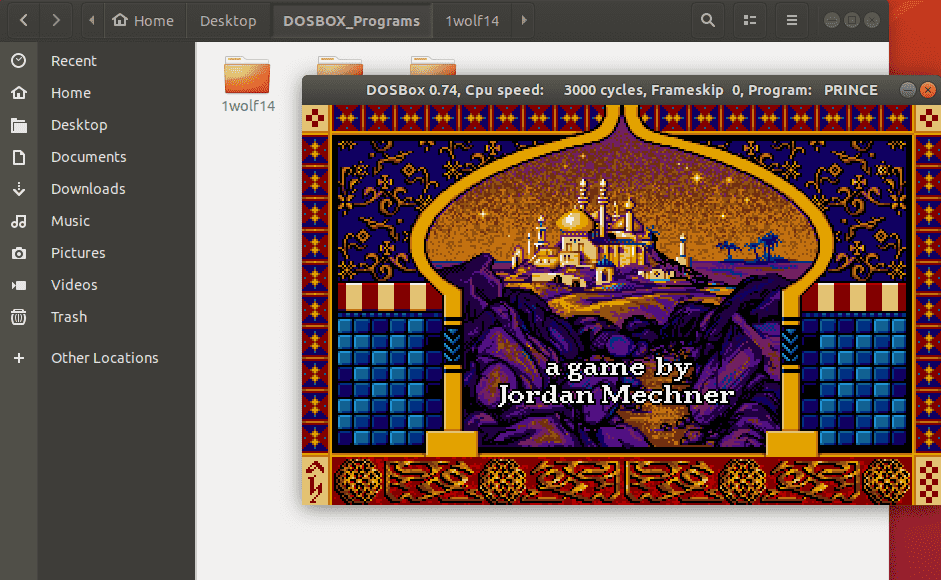Click the Downloads arrow icon
Screen dimensions: 941x580
pyautogui.click(x=19, y=189)
